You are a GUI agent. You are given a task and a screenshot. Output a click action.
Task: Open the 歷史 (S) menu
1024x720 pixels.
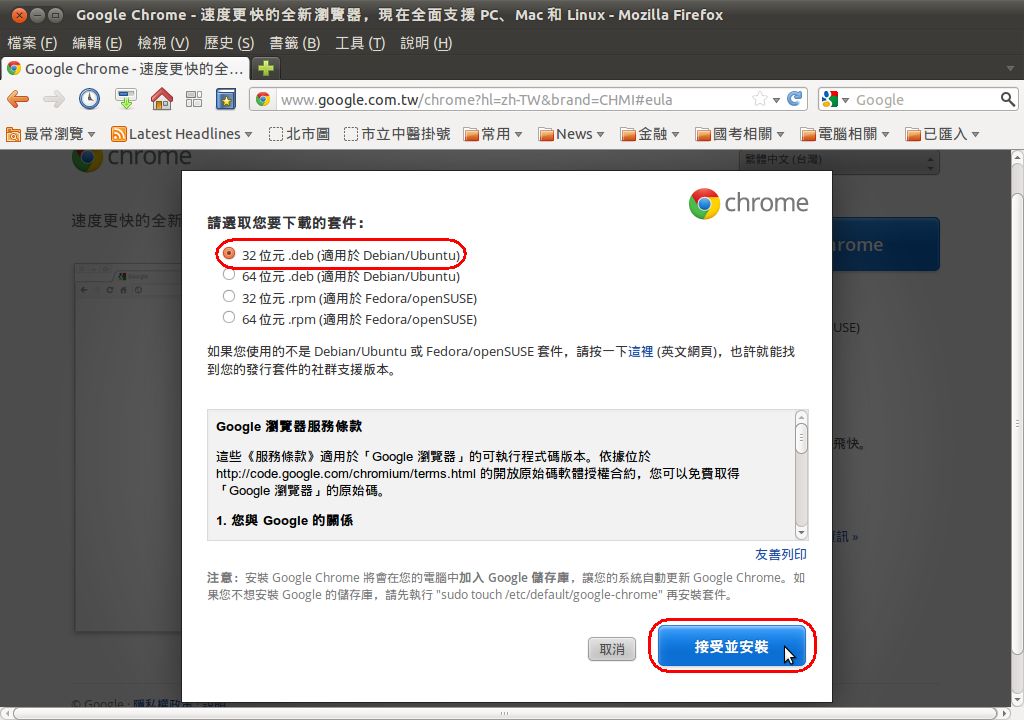pyautogui.click(x=229, y=43)
